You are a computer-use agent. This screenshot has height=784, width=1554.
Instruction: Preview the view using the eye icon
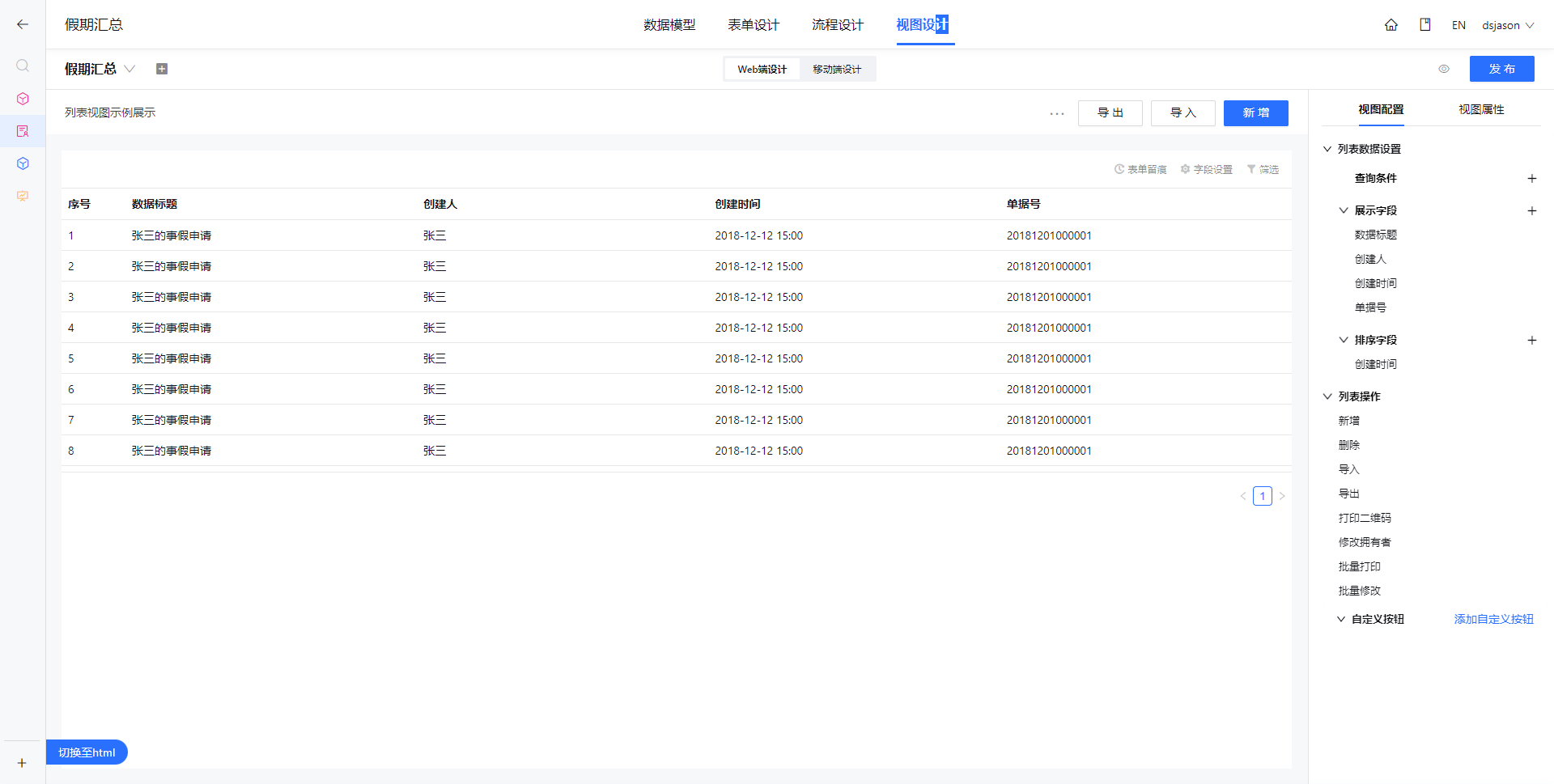click(x=1444, y=69)
